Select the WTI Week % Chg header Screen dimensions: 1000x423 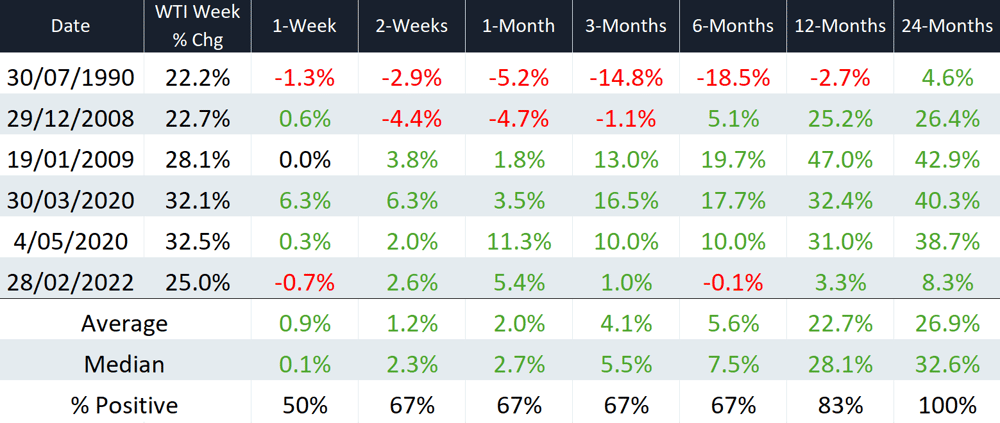pyautogui.click(x=198, y=26)
